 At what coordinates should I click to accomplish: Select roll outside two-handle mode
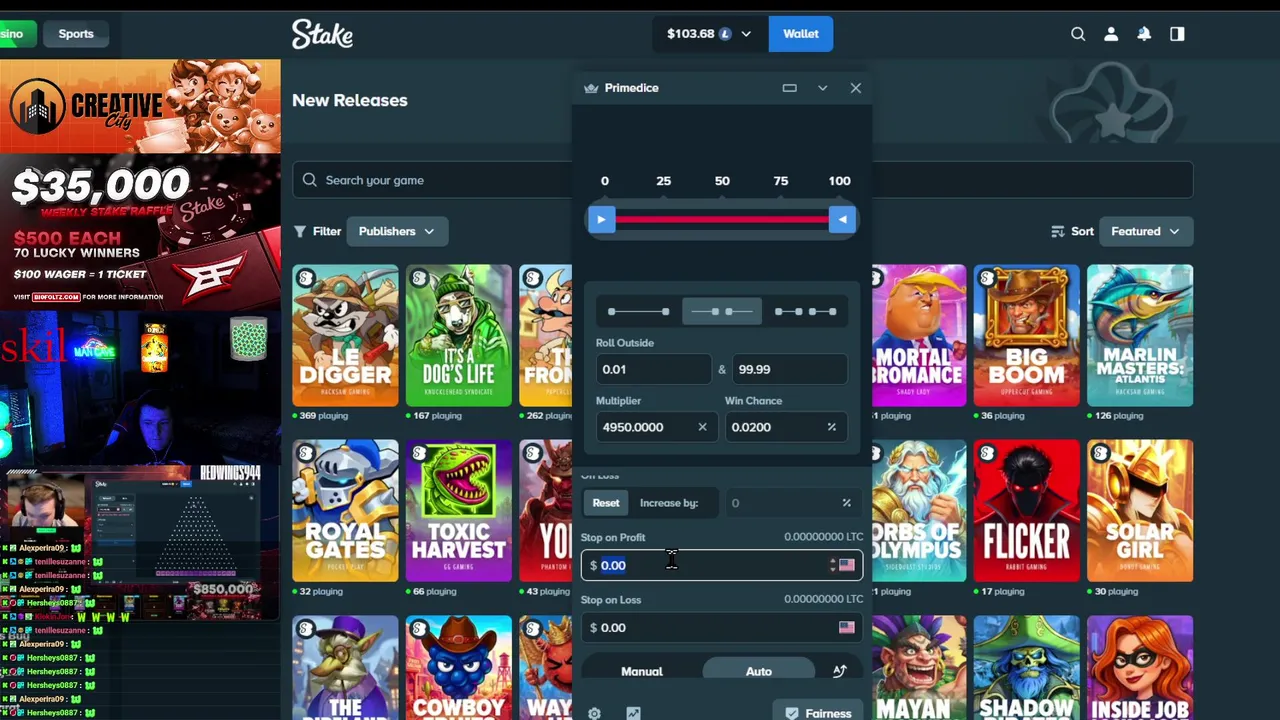pyautogui.click(x=722, y=312)
